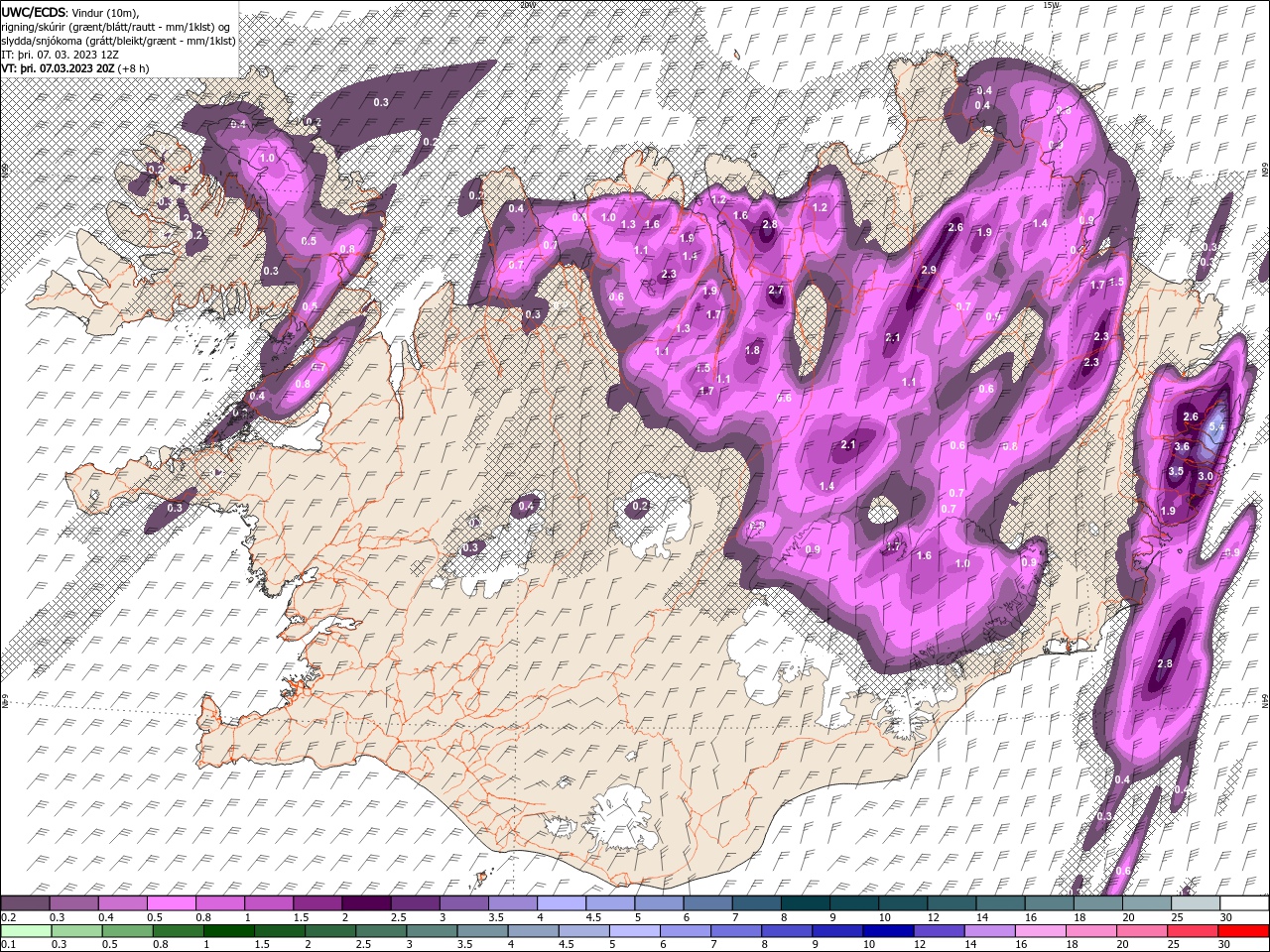Select the darkest green 1 swatch, lower legend row
The width and height of the screenshot is (1270, 952).
pyautogui.click(x=228, y=931)
